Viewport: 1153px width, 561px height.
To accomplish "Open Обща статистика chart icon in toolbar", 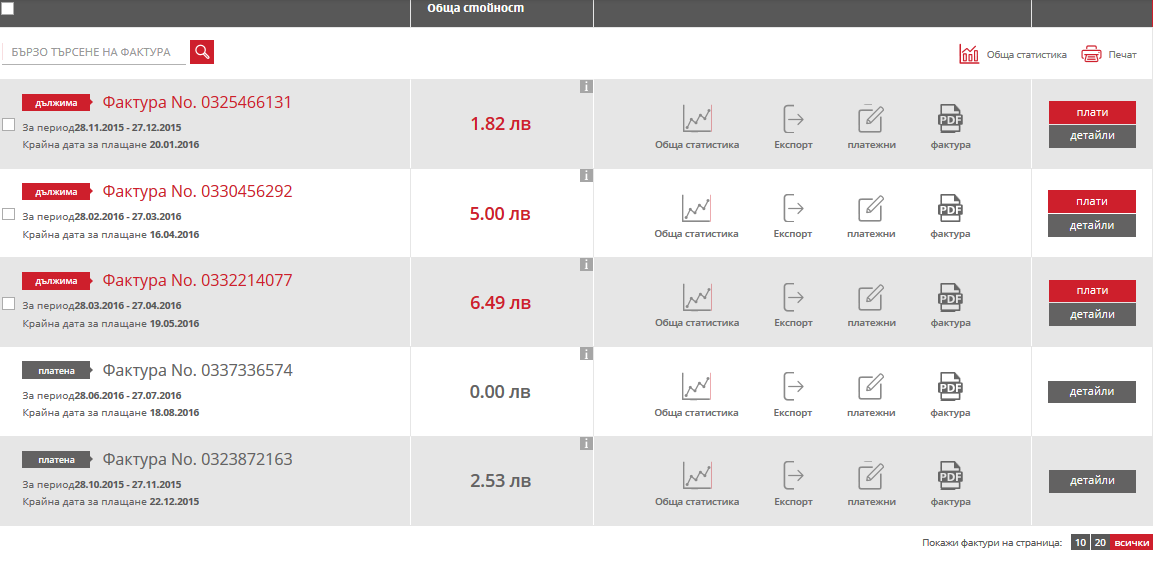I will point(968,54).
